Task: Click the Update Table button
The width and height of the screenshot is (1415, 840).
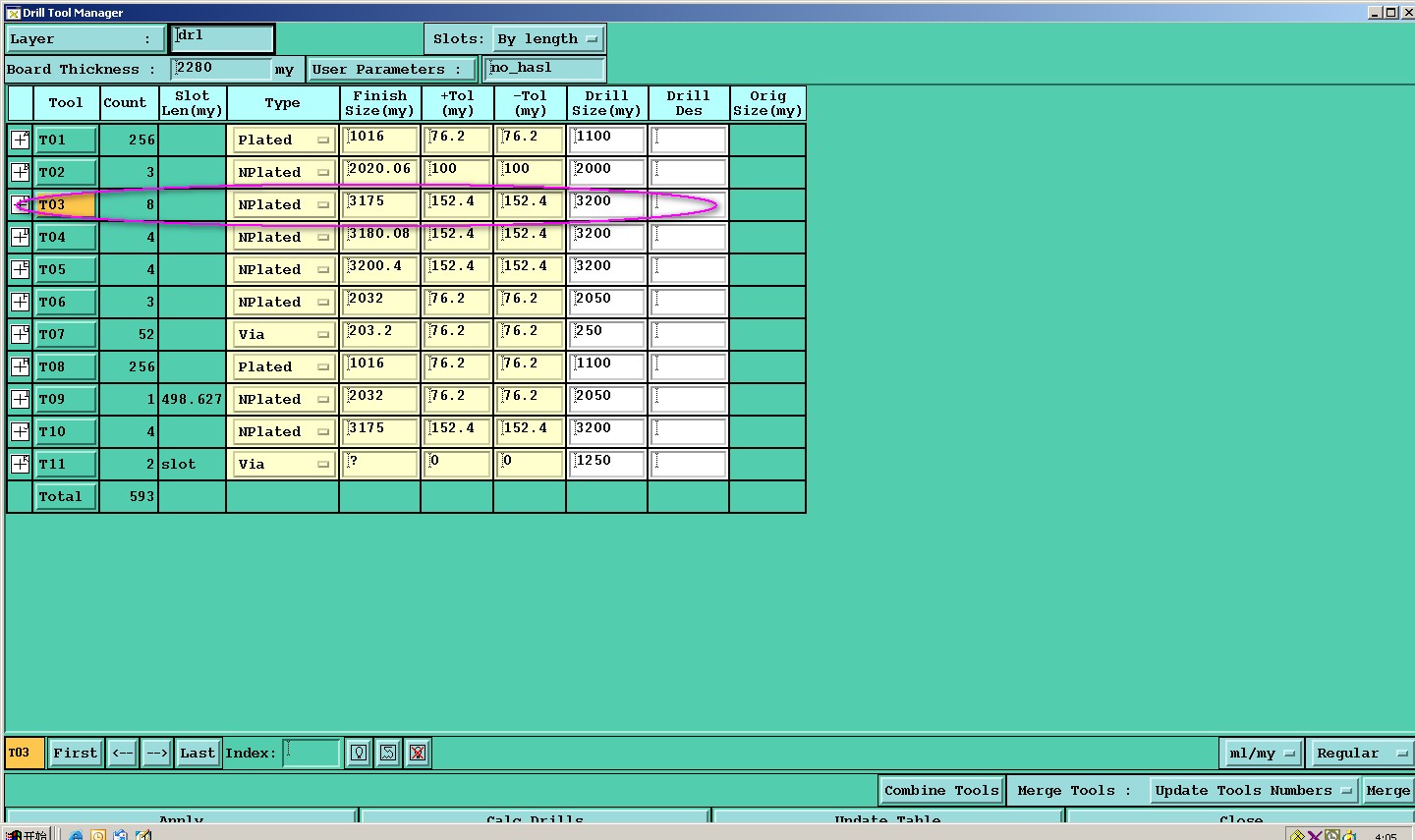Action: 888,817
